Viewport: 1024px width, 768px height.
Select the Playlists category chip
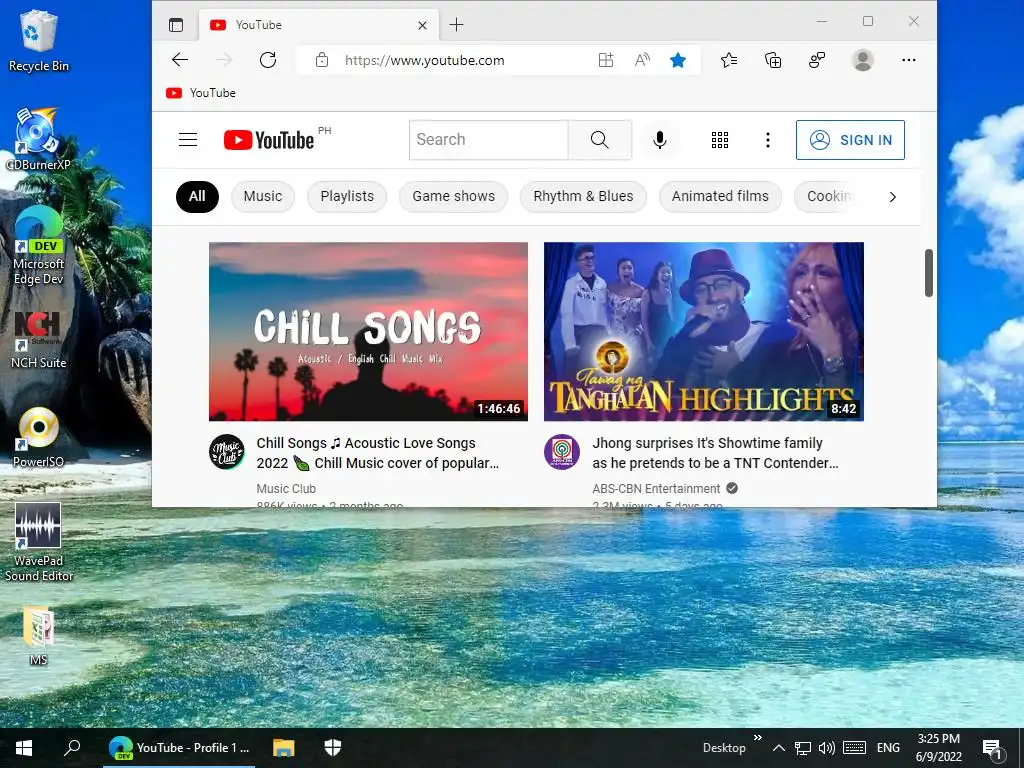tap(347, 197)
